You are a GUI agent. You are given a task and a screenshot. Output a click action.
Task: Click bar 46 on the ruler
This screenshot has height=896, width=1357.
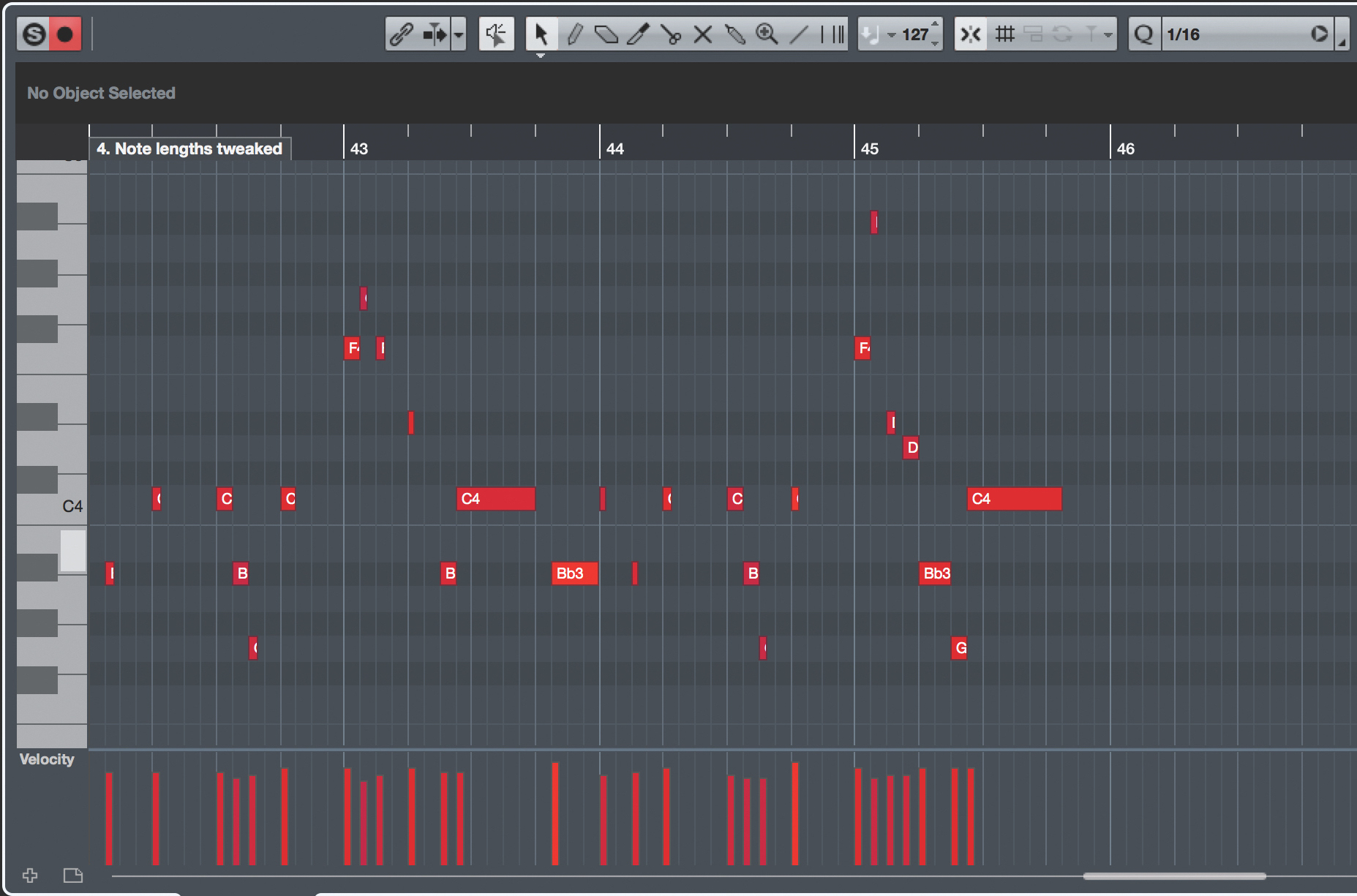(1125, 148)
